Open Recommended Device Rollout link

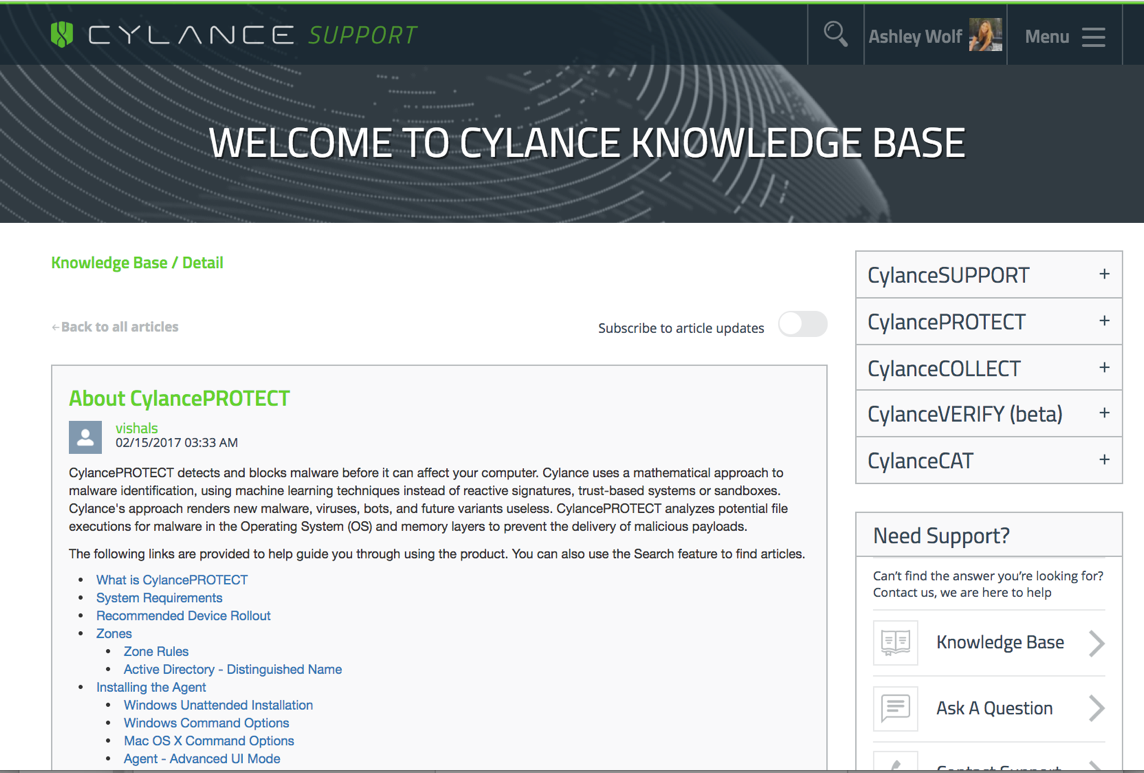pos(183,615)
